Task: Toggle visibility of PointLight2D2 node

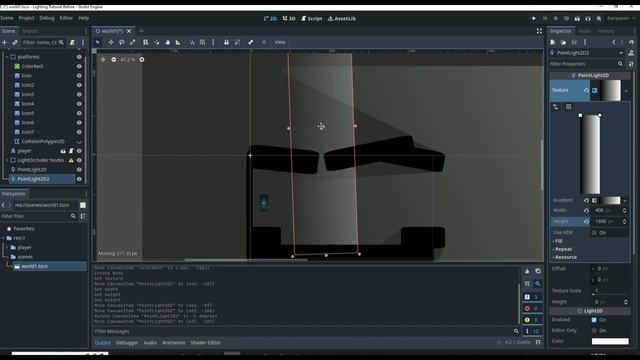Action: [79, 179]
